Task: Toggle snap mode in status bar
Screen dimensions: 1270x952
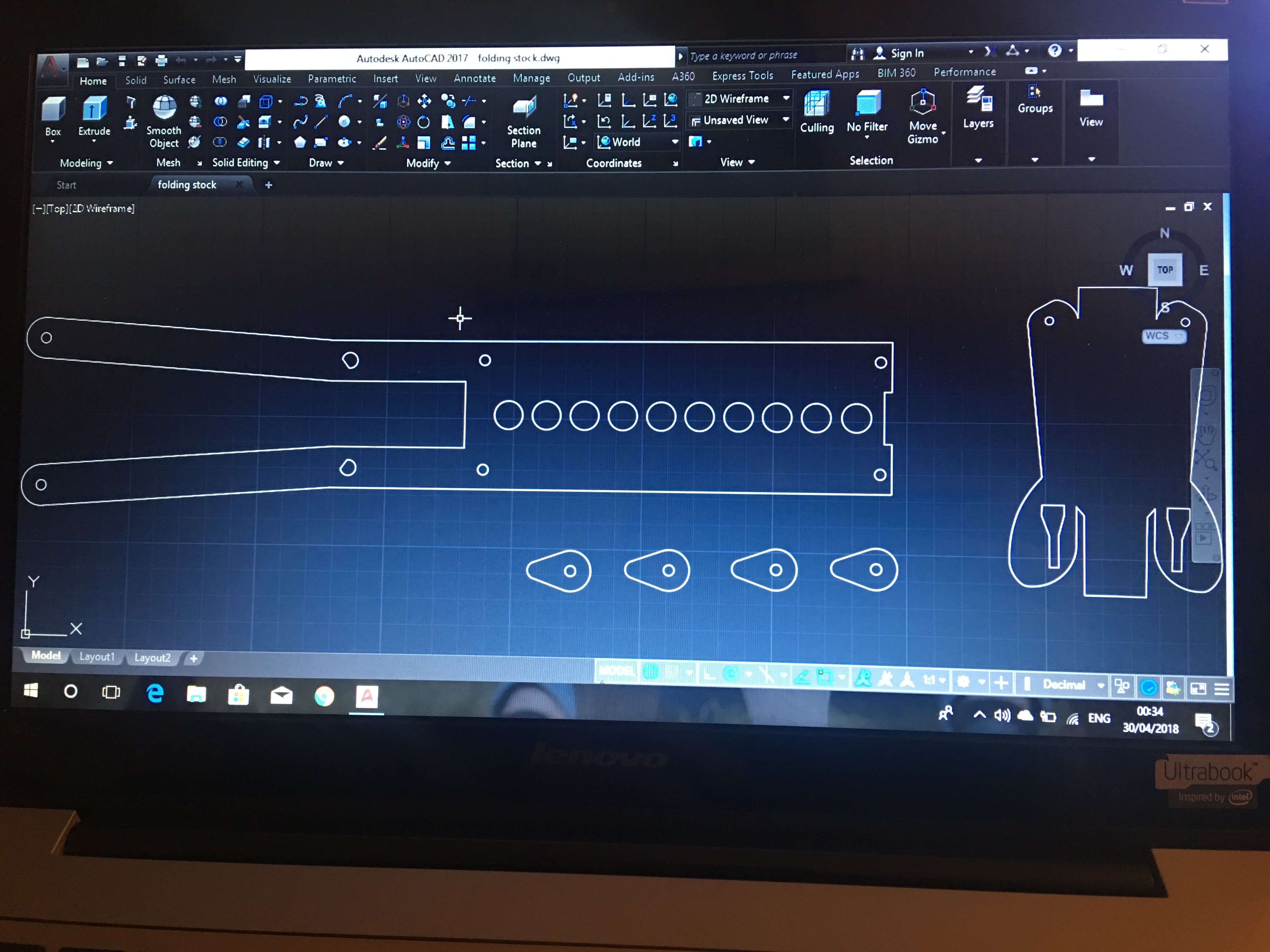Action: click(x=672, y=672)
